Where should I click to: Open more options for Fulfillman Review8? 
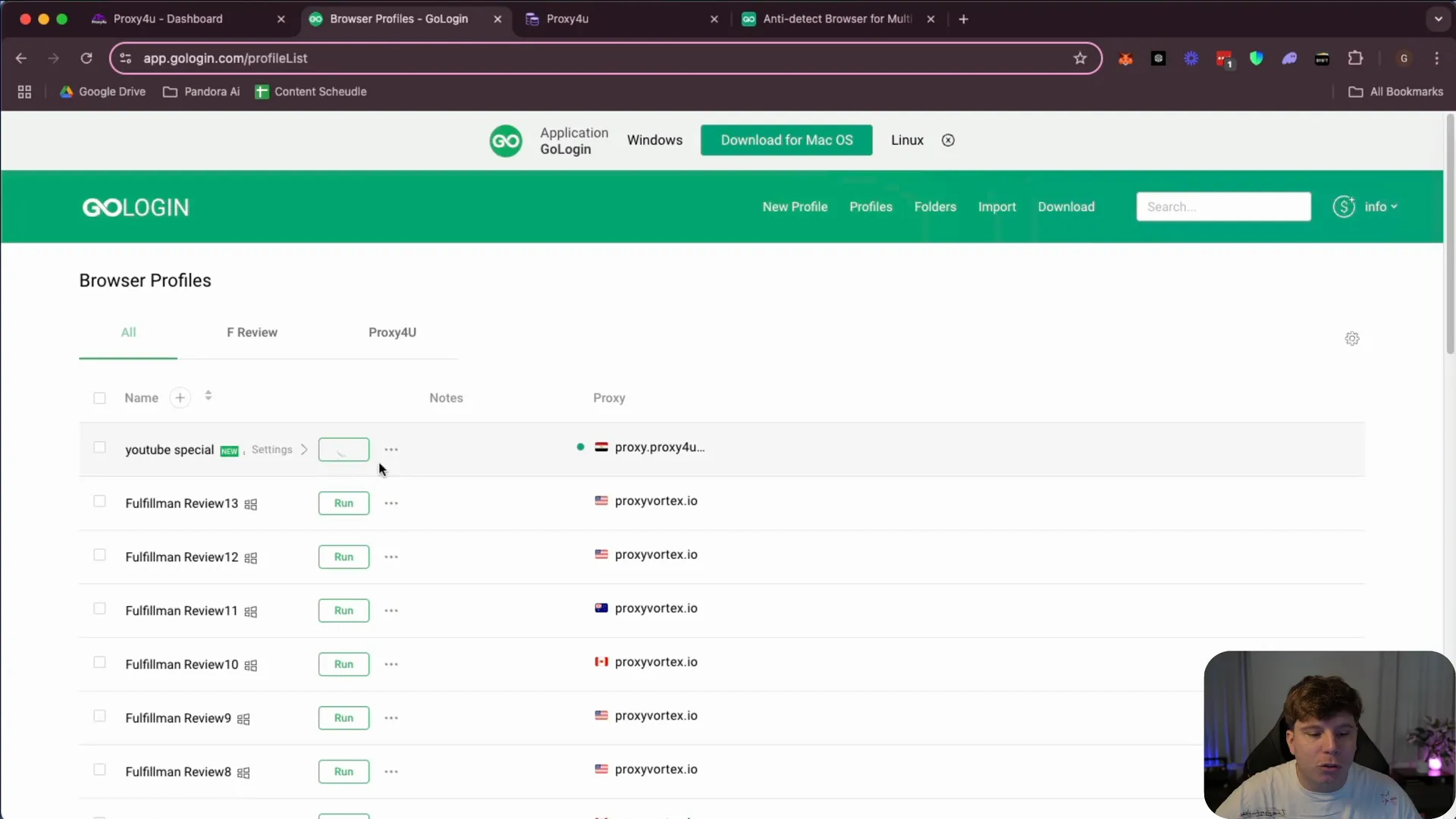[x=391, y=772]
